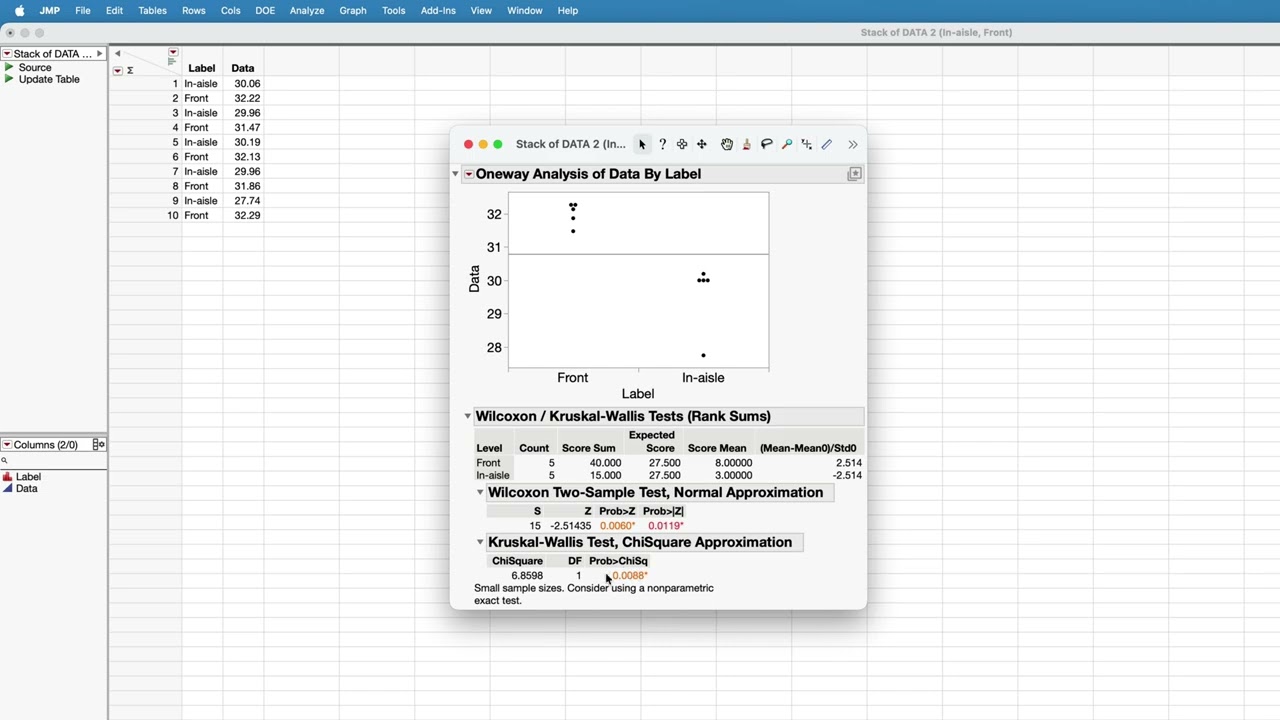Open the Tables menu
This screenshot has height=720, width=1280.
(152, 10)
